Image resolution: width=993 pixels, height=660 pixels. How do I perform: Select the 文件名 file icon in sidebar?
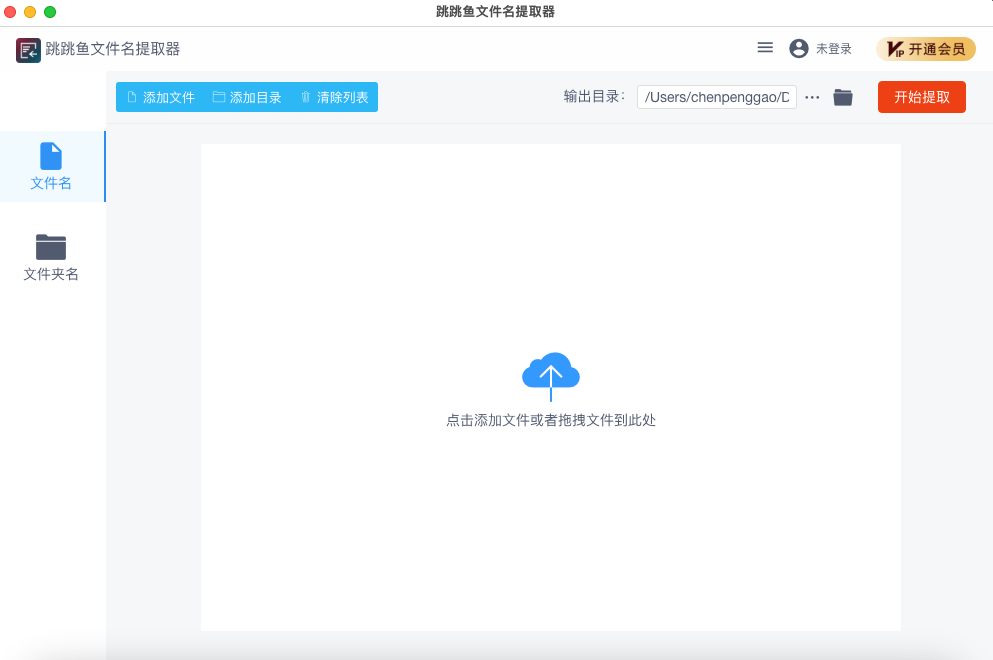[51, 156]
